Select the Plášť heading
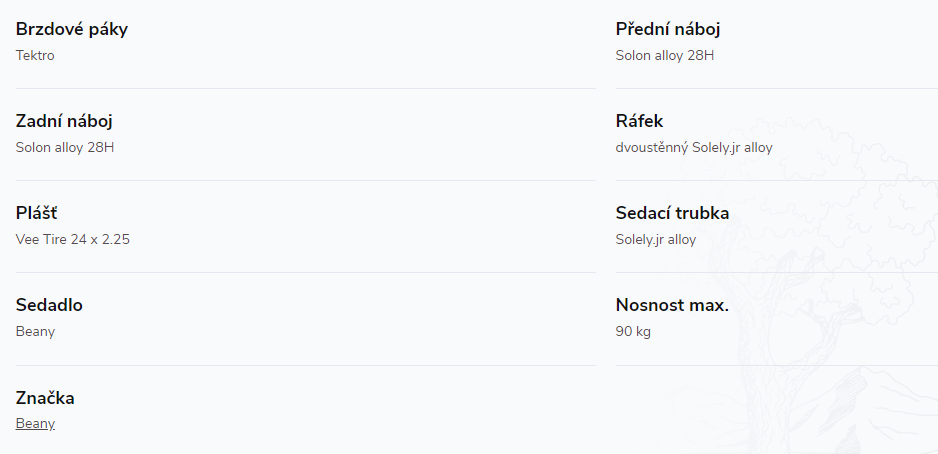Image resolution: width=938 pixels, height=454 pixels. point(36,212)
